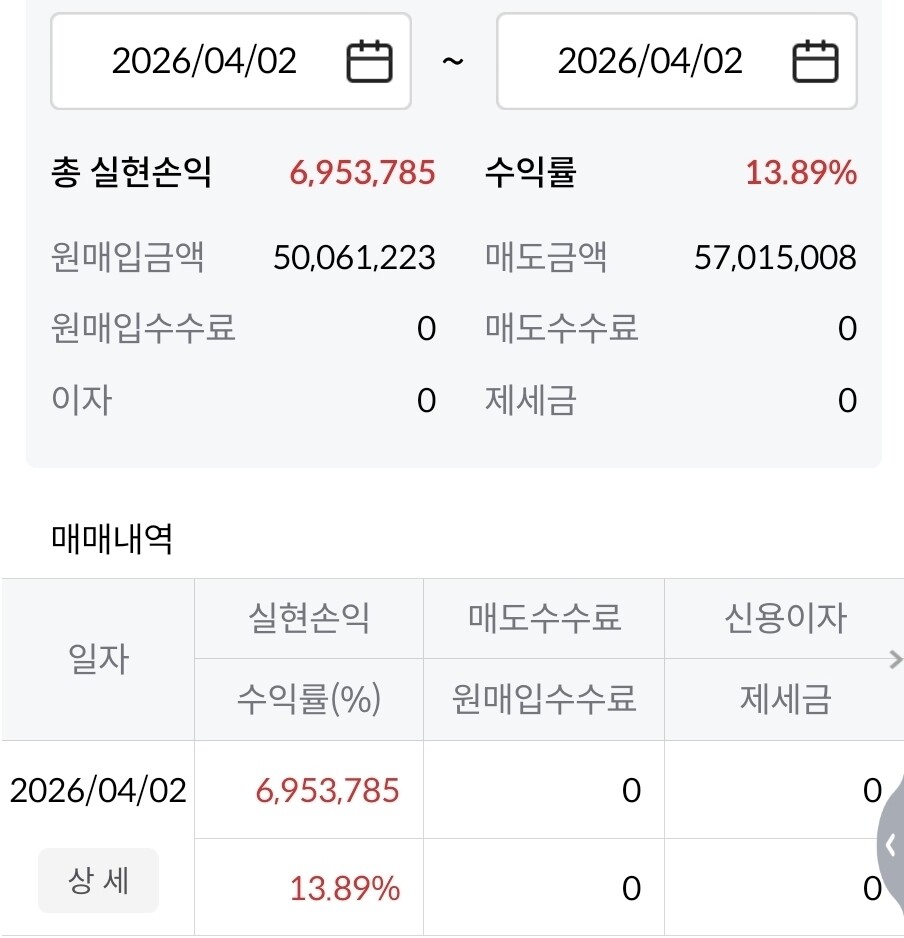The width and height of the screenshot is (904, 938).
Task: Tap the 매매내역 section heading
Action: point(112,540)
